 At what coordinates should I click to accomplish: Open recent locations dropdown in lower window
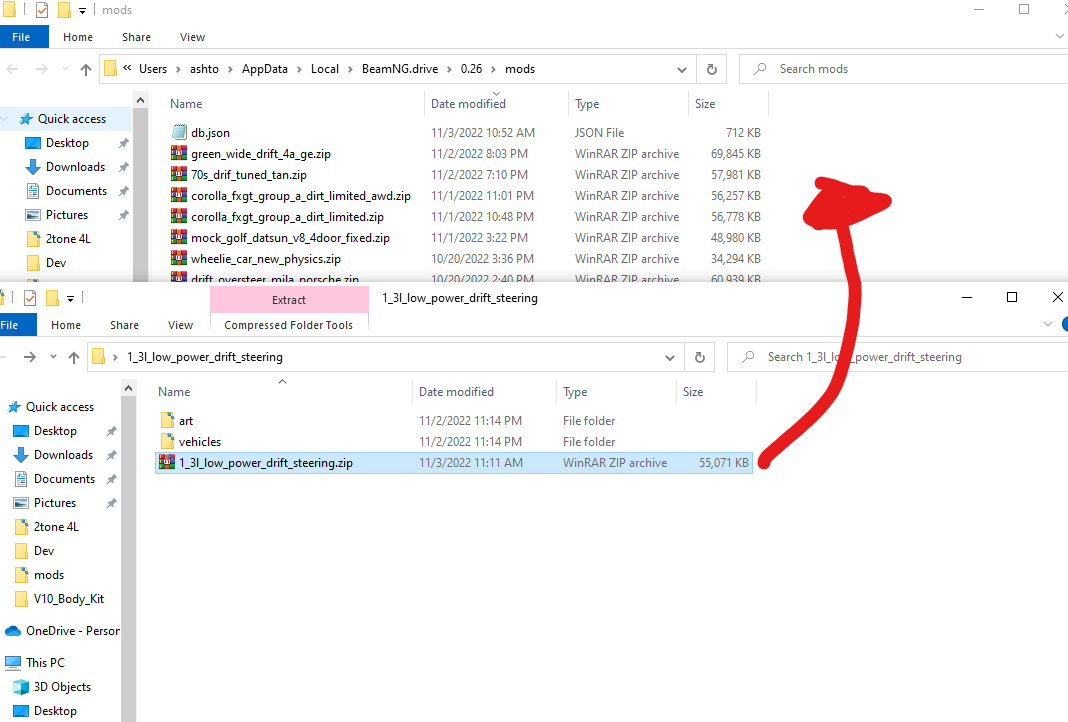pyautogui.click(x=53, y=357)
